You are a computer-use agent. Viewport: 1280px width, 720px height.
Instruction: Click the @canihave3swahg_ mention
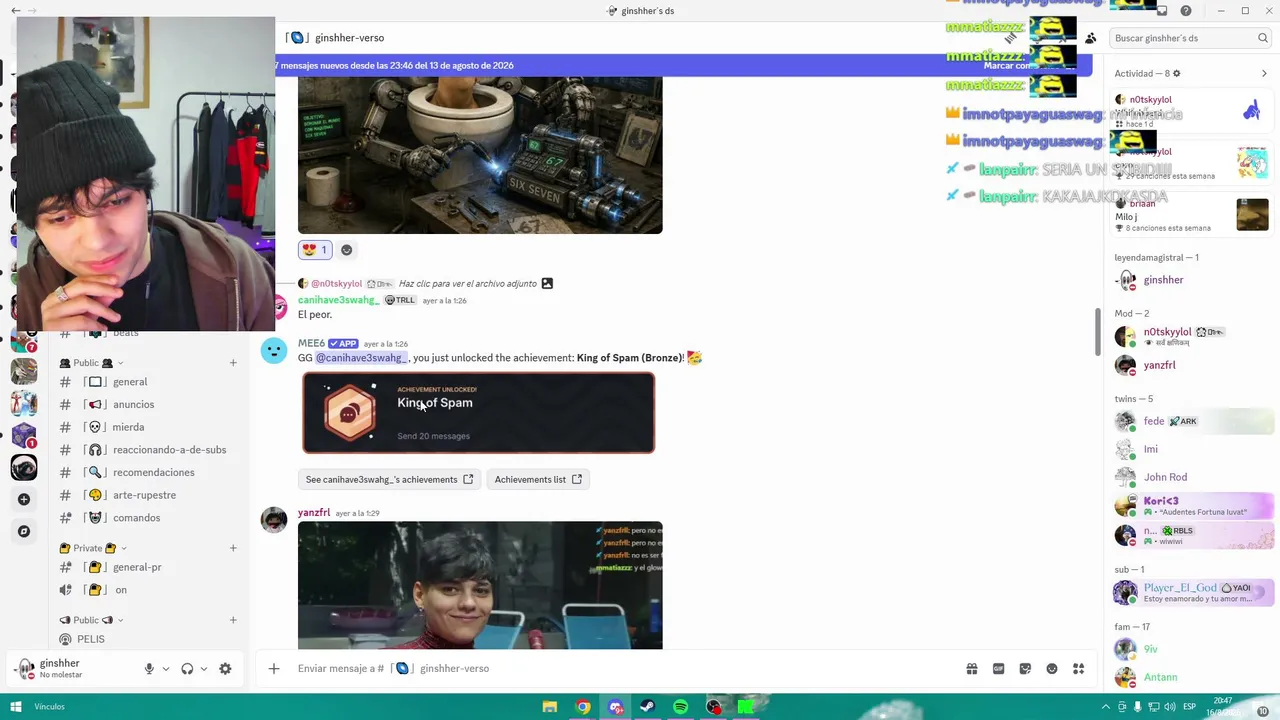(362, 358)
